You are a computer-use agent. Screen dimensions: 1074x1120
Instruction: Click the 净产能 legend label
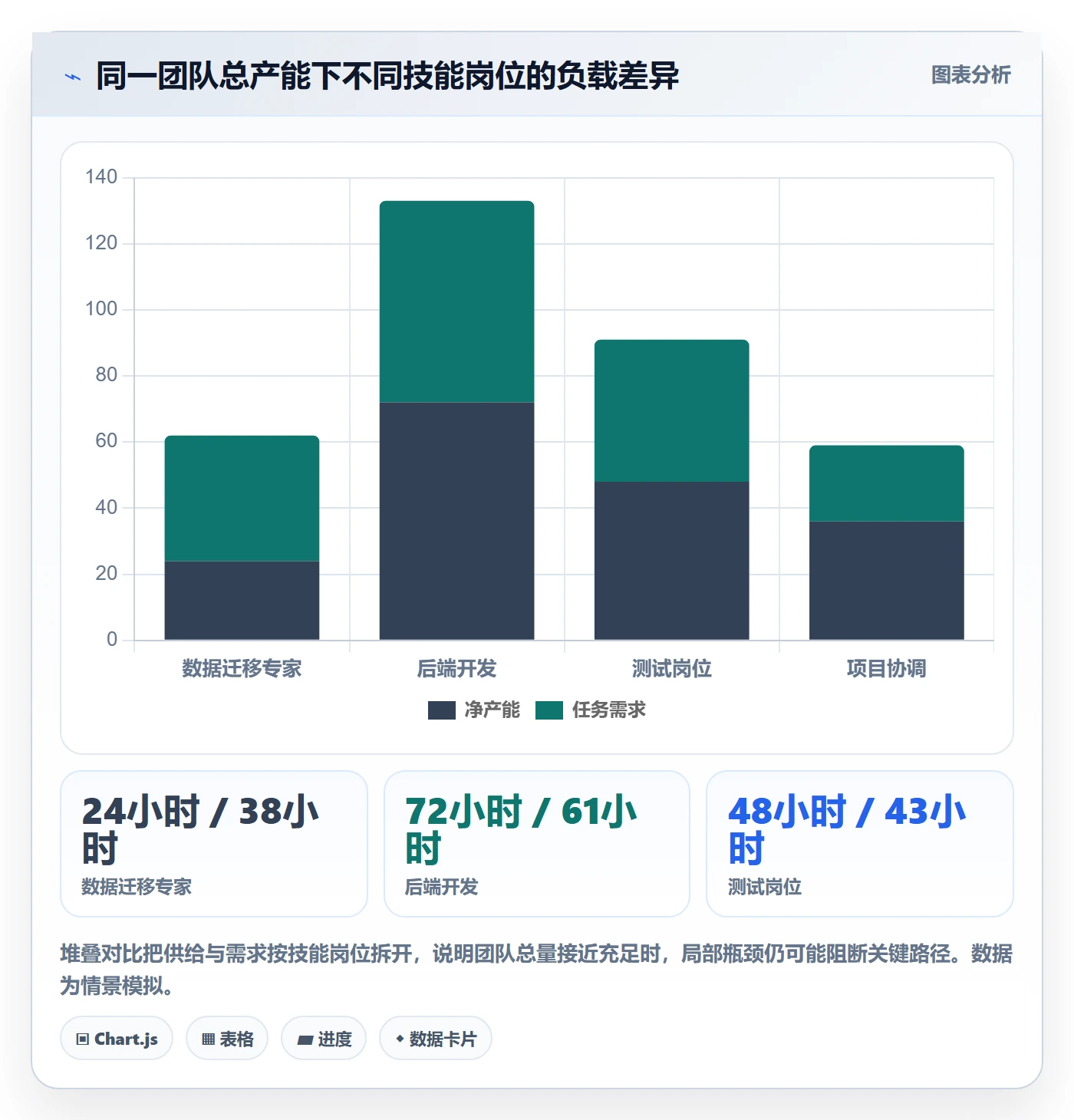(x=492, y=710)
